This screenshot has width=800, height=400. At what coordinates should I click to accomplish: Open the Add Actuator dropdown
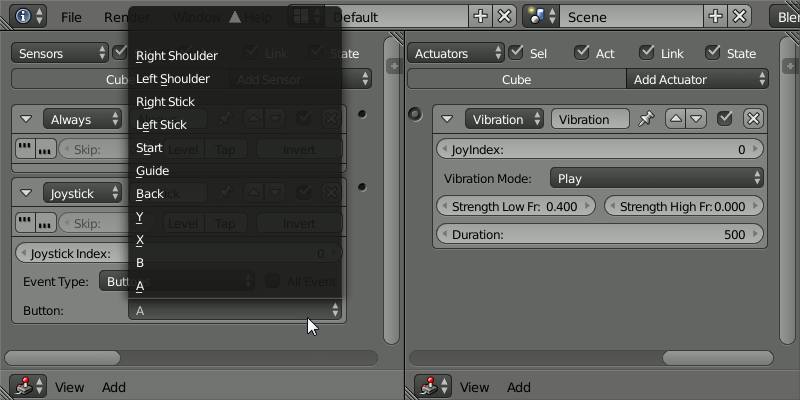point(697,79)
